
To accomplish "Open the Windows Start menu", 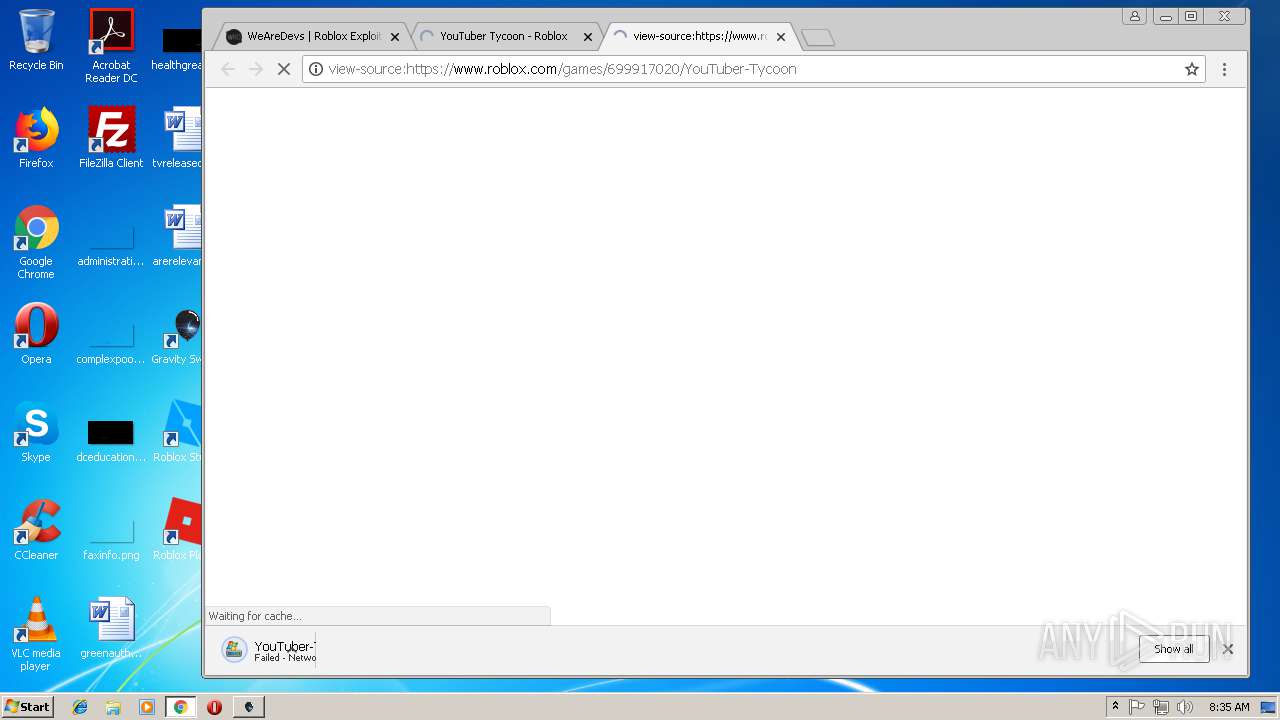I will [28, 706].
